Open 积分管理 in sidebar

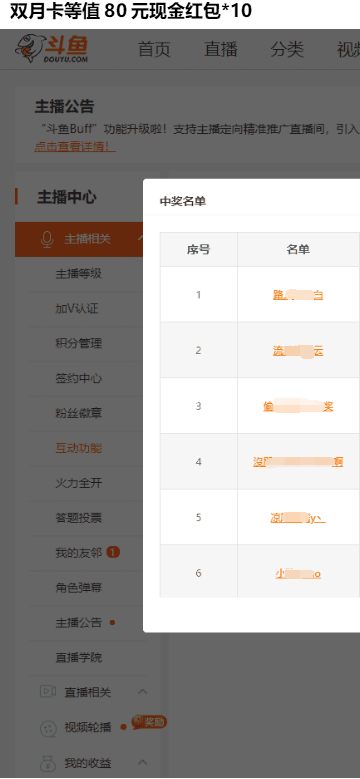tap(78, 343)
